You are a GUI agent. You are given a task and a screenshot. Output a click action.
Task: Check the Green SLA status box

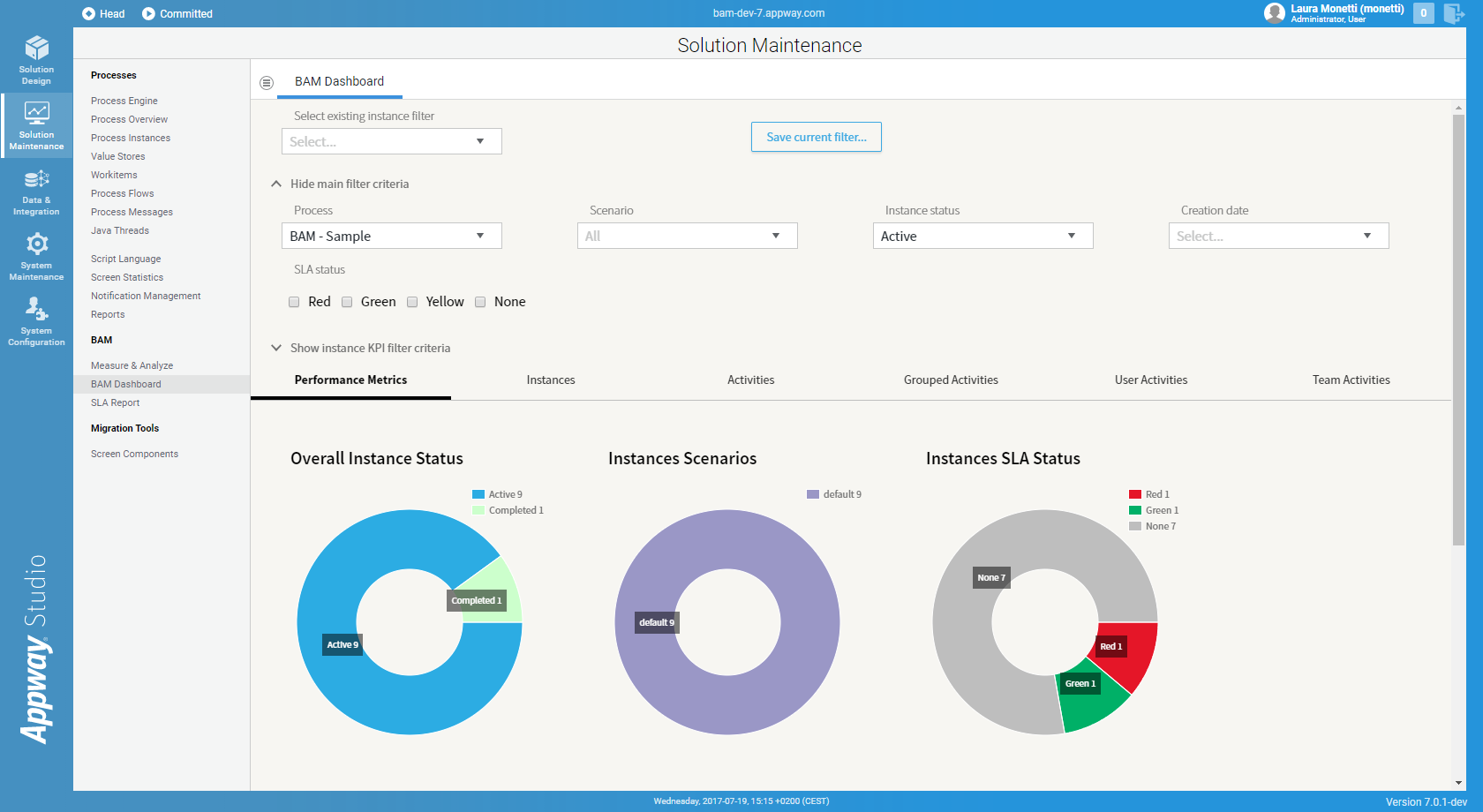coord(347,302)
